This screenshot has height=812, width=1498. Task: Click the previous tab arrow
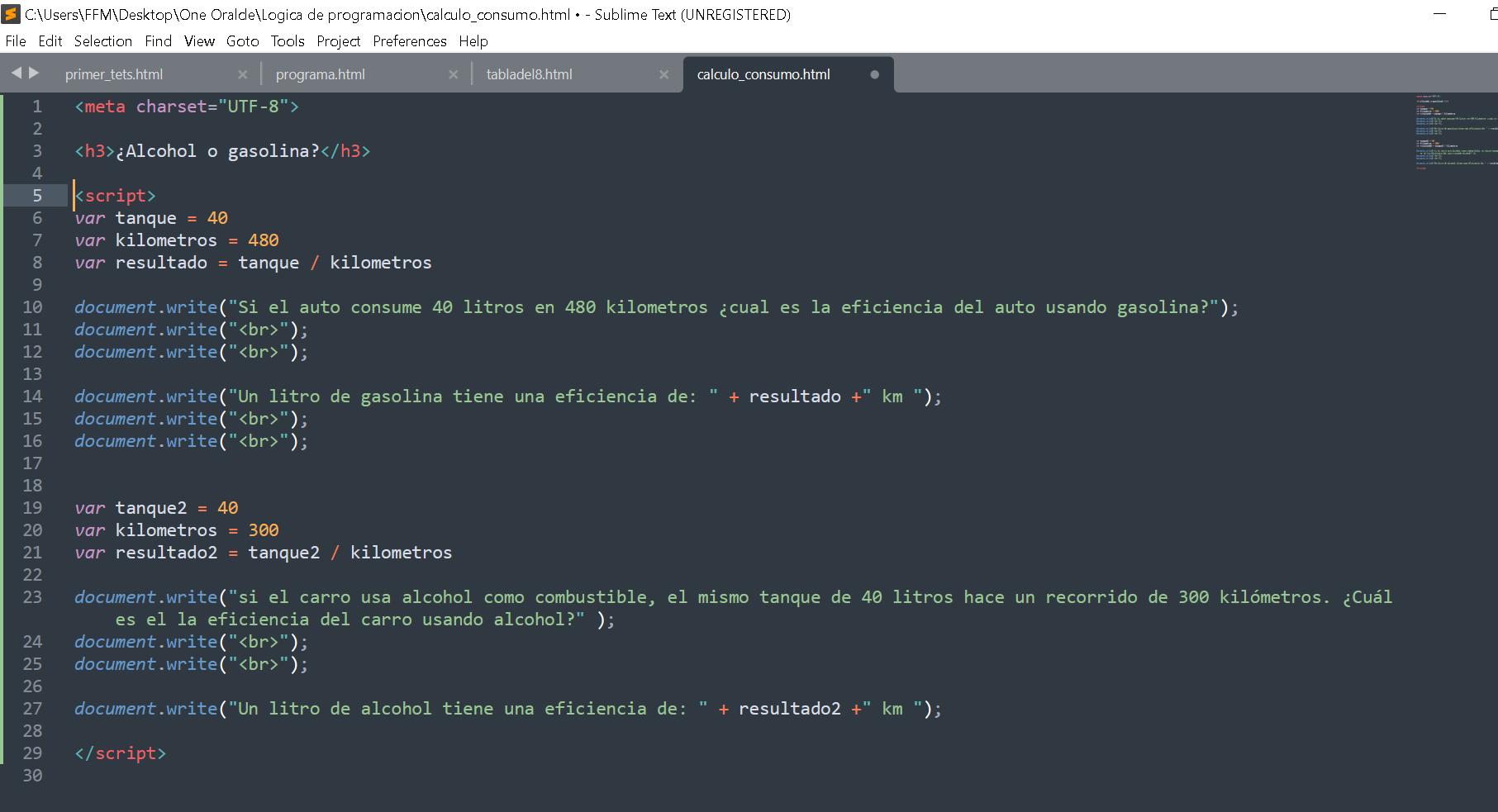[x=16, y=73]
